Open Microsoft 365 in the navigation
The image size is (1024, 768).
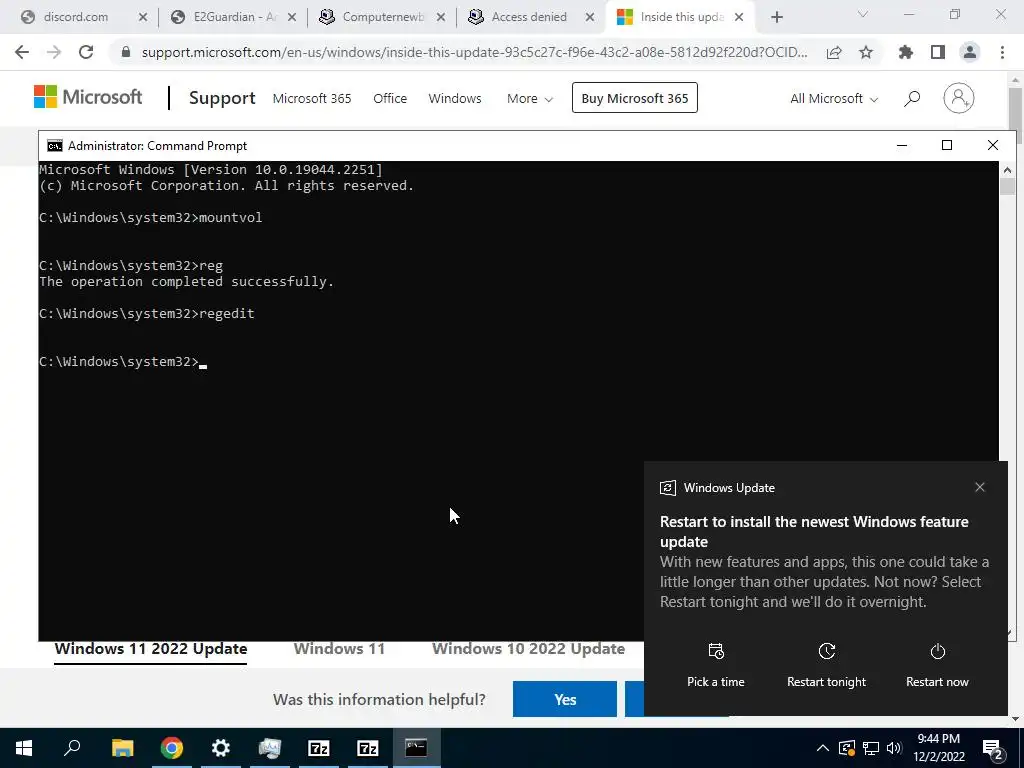tap(312, 99)
